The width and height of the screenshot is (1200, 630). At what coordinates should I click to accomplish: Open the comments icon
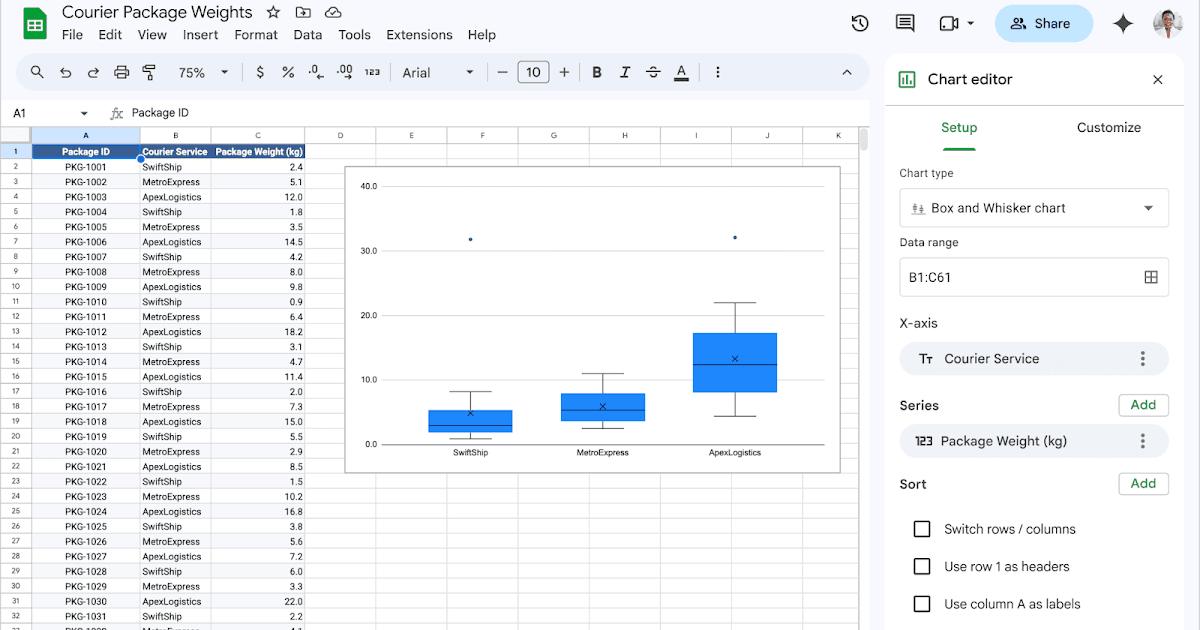pos(905,23)
